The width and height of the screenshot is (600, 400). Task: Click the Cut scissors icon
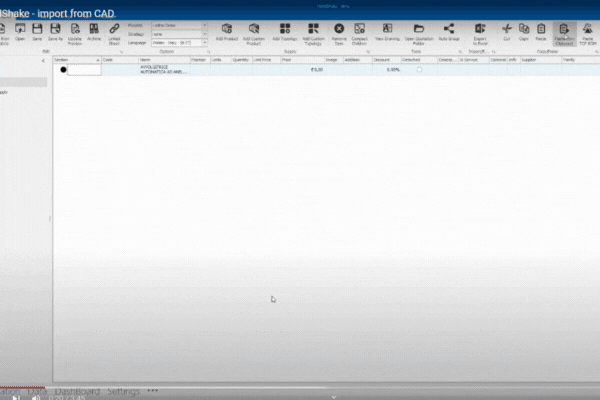coord(507,29)
